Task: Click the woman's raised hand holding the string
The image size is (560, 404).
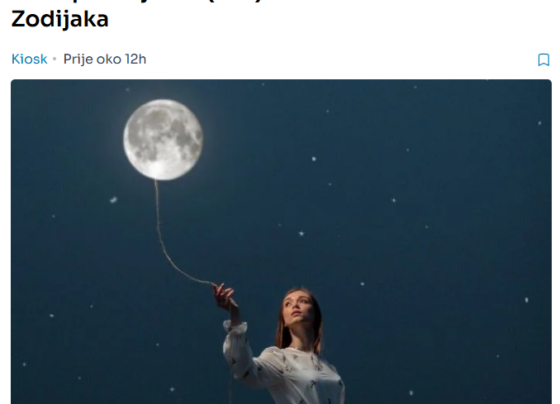Action: (225, 297)
